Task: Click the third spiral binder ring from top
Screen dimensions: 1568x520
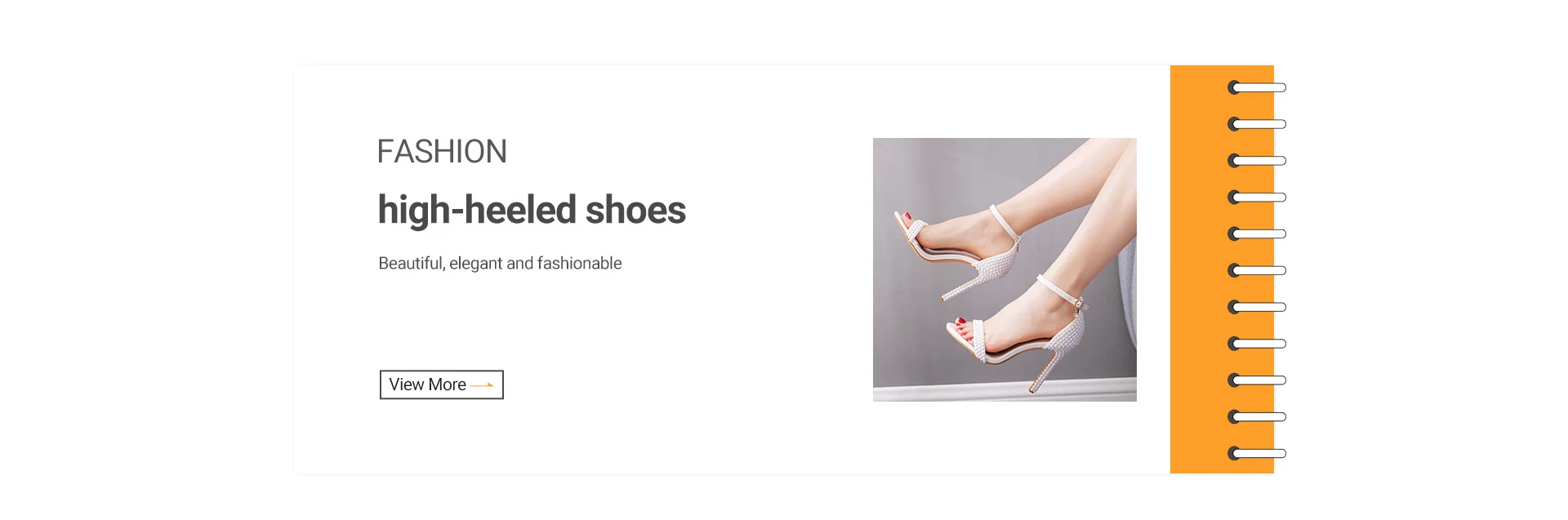Action: point(1257,161)
